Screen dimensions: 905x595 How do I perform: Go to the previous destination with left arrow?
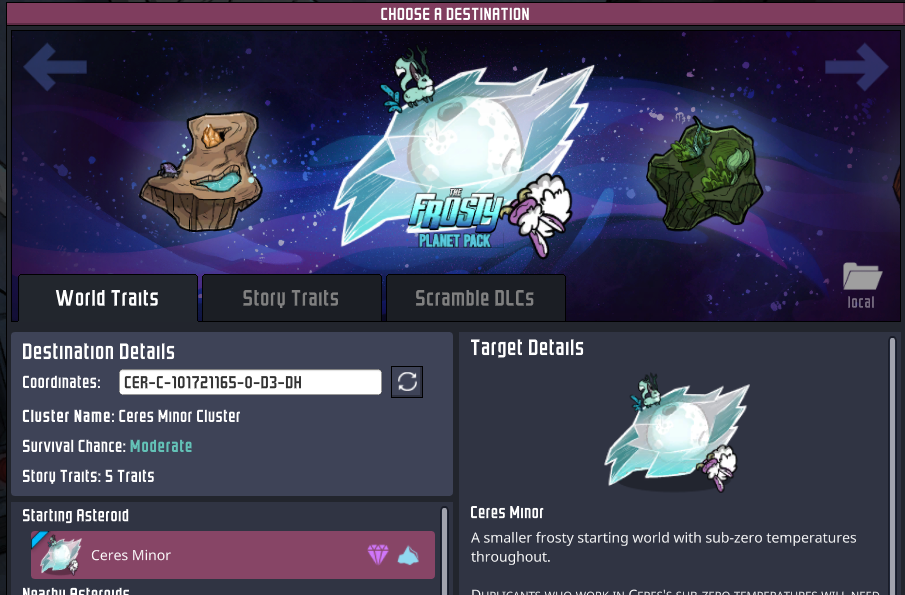[x=55, y=67]
